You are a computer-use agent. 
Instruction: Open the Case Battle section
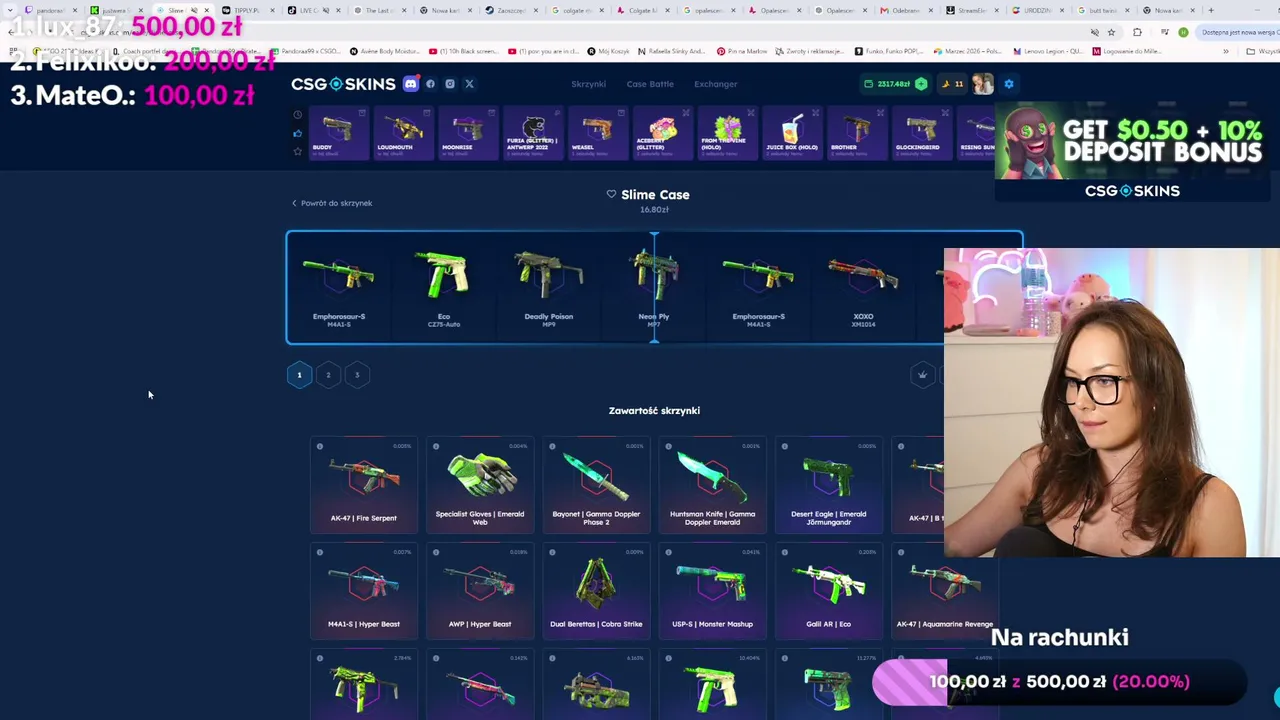[x=650, y=84]
